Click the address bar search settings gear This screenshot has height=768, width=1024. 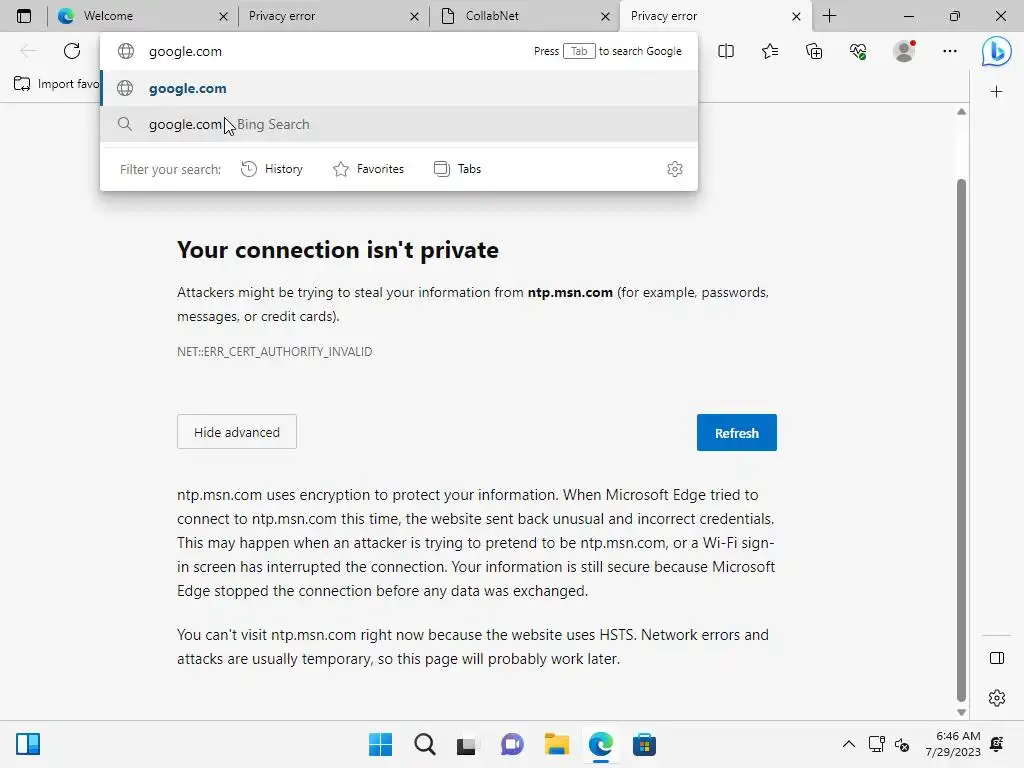[x=675, y=169]
